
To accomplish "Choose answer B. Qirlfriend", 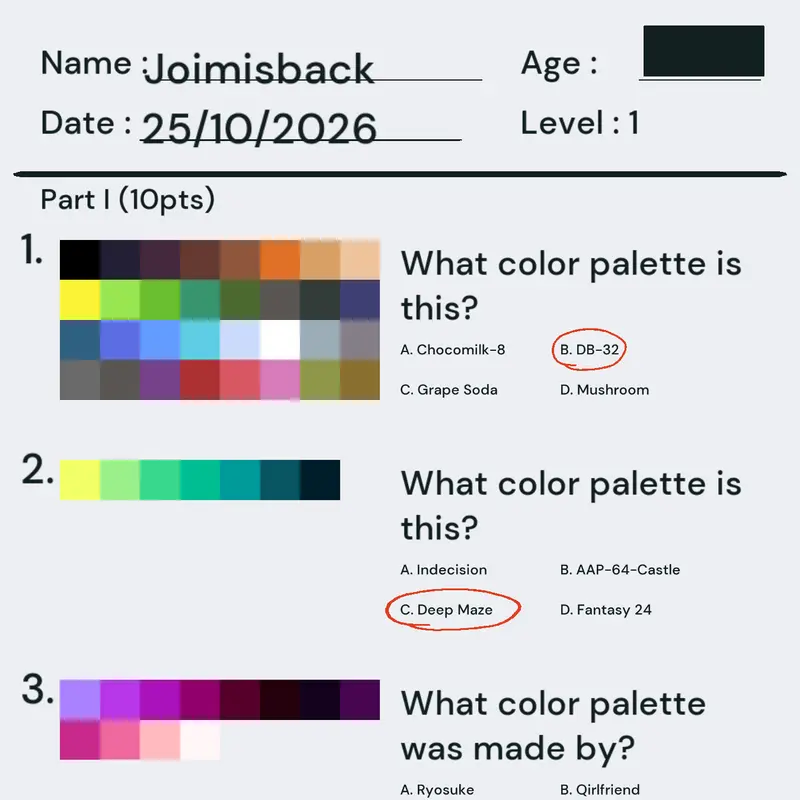I will (x=599, y=790).
